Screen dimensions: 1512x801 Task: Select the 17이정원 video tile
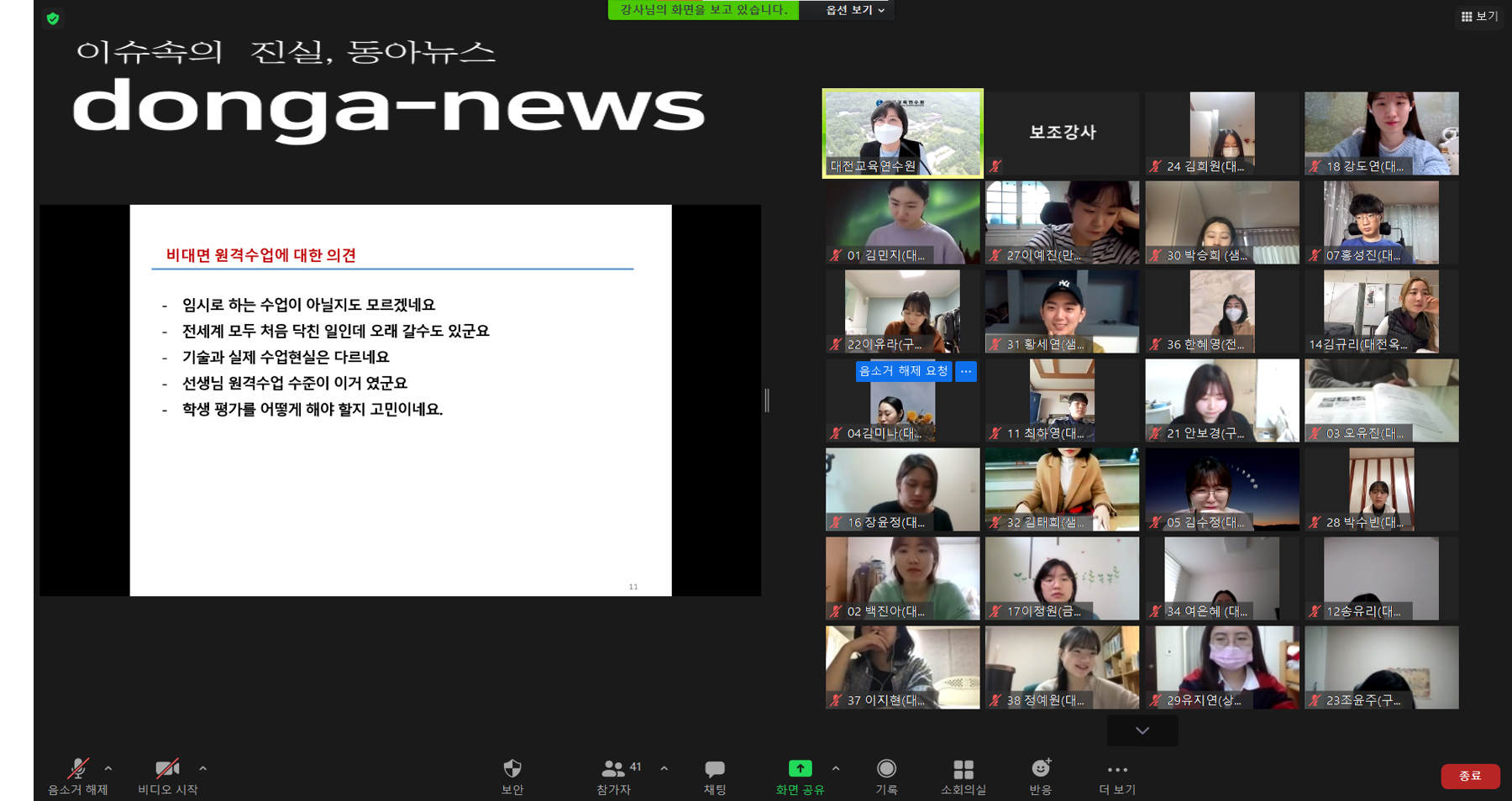(x=1062, y=578)
